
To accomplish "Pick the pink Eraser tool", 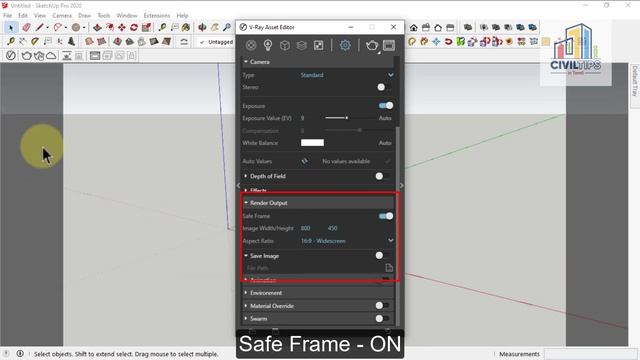I will point(27,27).
